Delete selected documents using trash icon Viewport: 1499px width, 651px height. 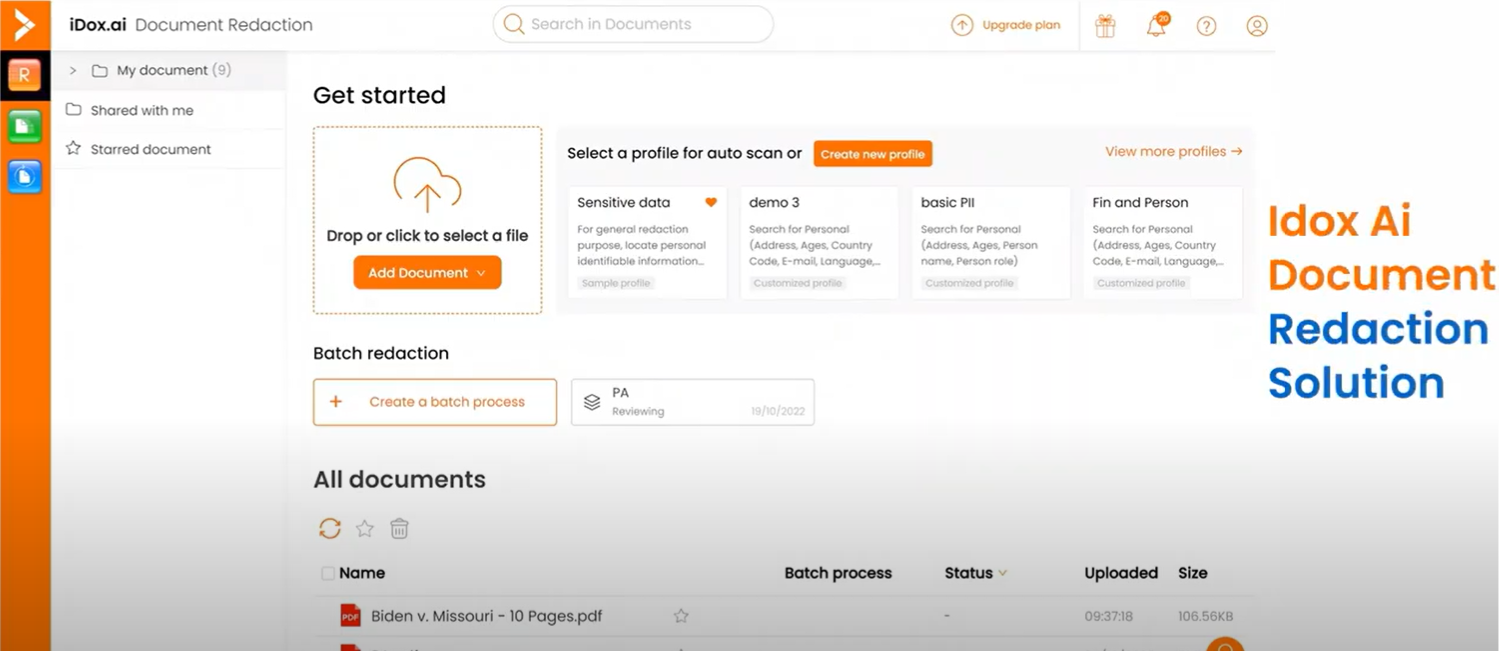[399, 528]
